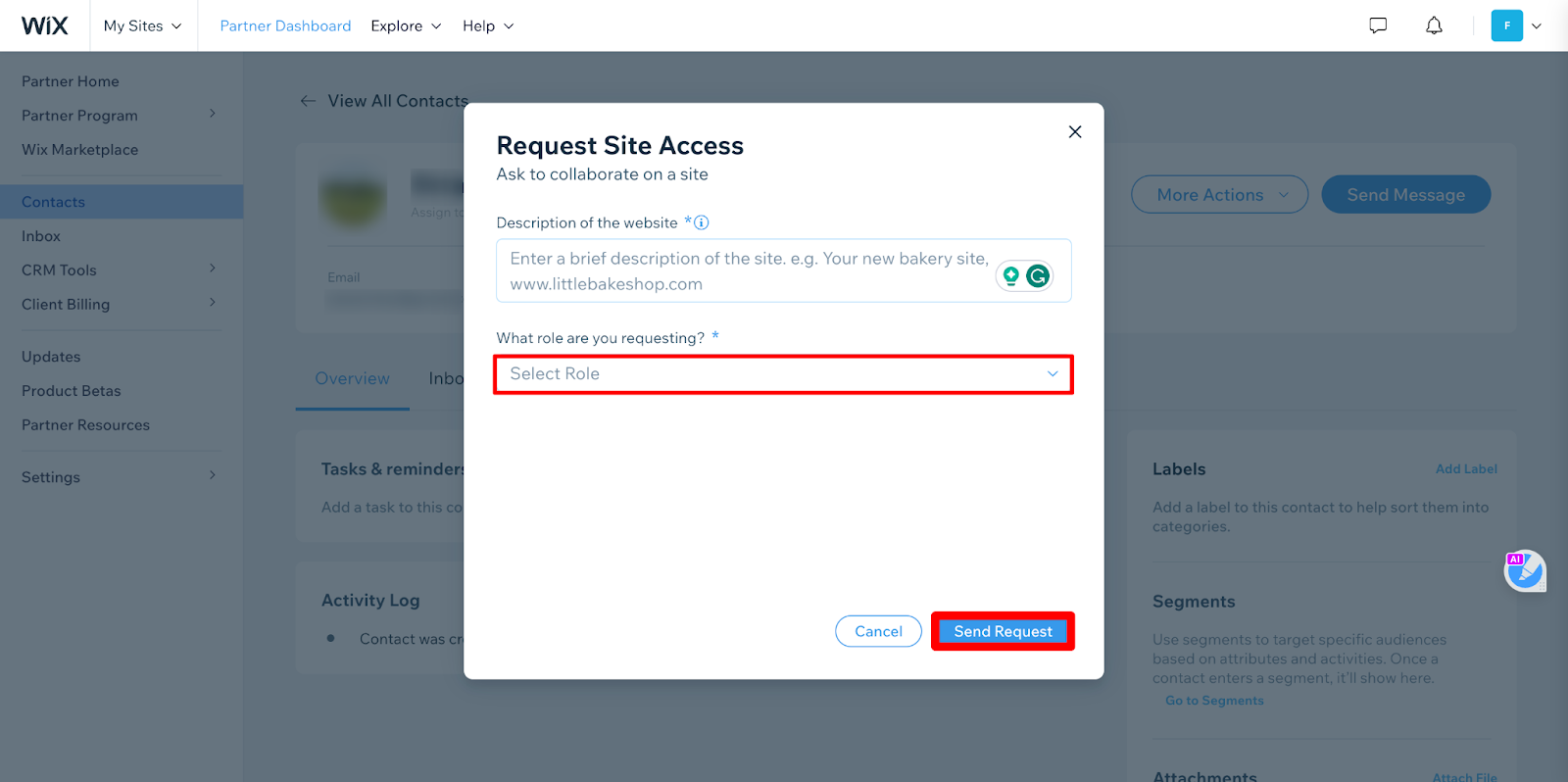Expand the Client Billing sidebar section

point(118,304)
